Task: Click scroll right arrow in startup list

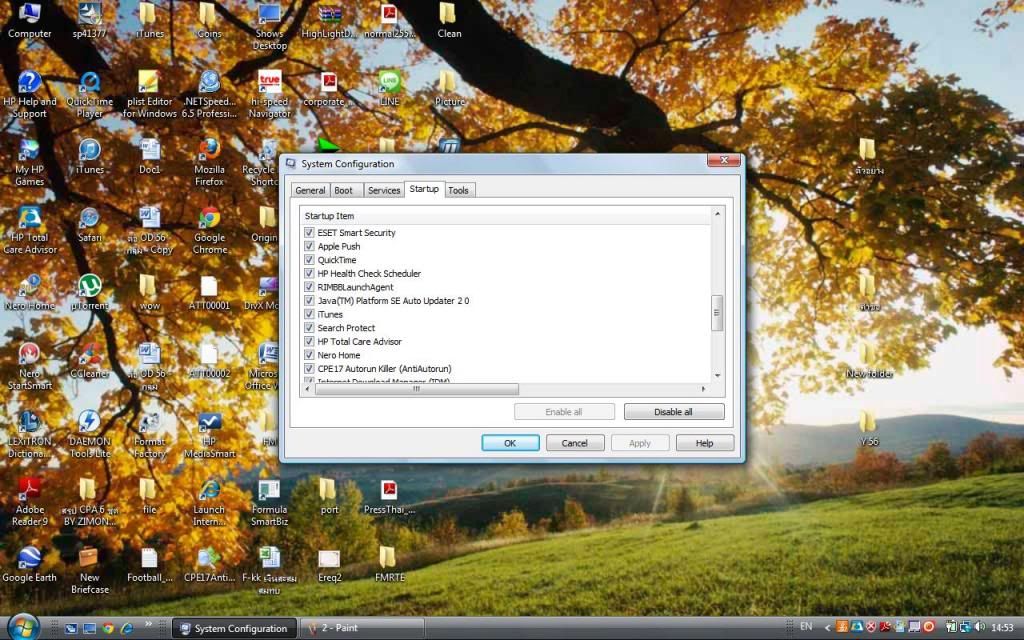Action: pos(703,389)
